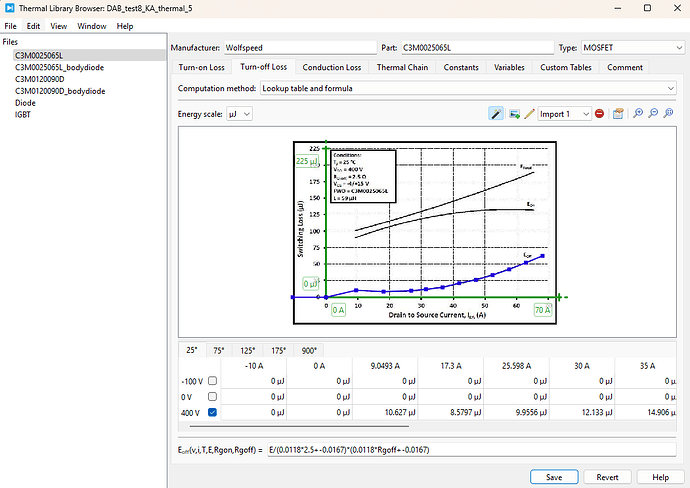Select the 900° temperature tab
This screenshot has width=690, height=488.
point(309,351)
